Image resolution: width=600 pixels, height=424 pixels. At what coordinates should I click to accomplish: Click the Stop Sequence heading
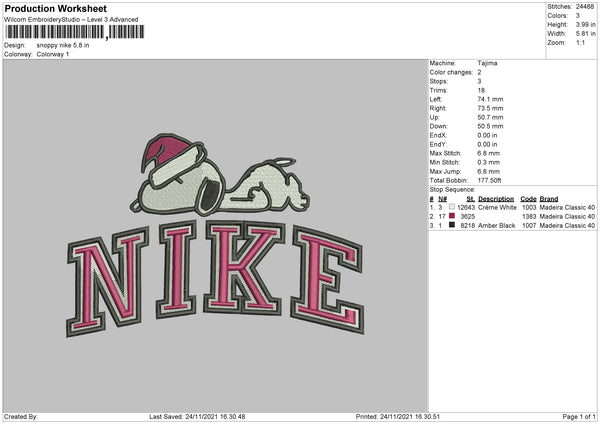[452, 190]
